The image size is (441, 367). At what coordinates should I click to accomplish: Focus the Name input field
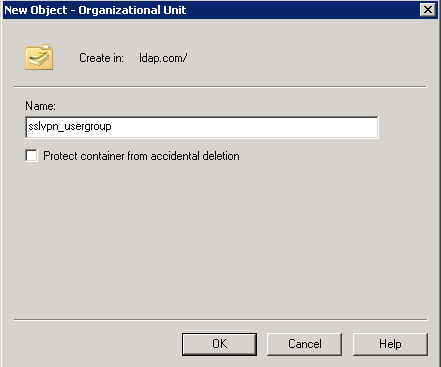(202, 127)
